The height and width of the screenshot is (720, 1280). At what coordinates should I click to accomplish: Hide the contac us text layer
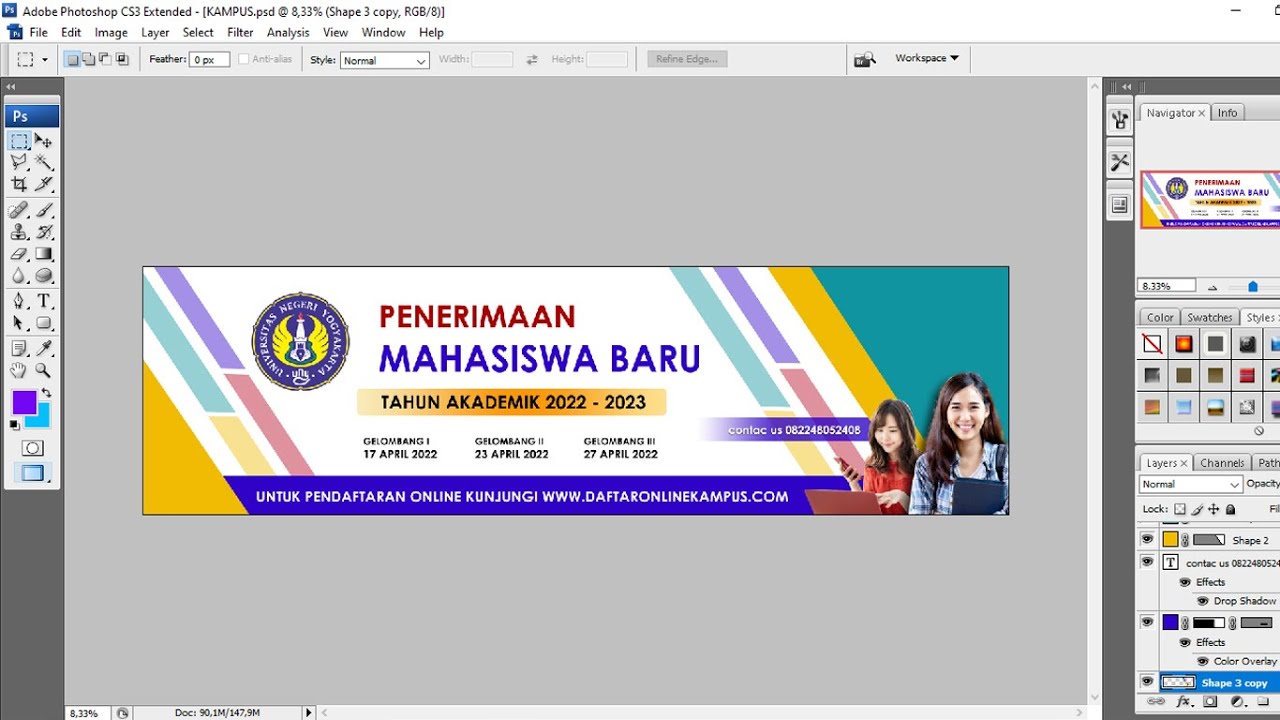pyautogui.click(x=1147, y=562)
